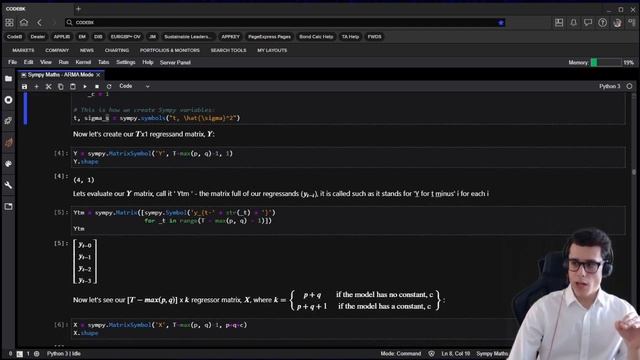Click the Ytm code cell [5]
Screen dimensions: 640x360
(x=348, y=220)
